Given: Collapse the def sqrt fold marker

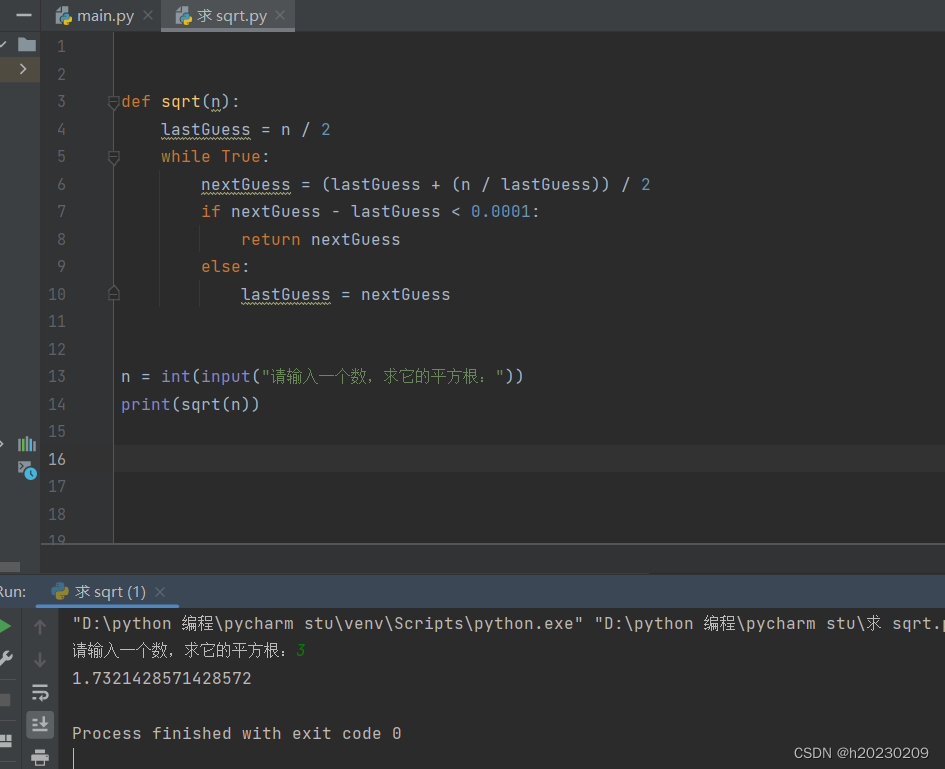Looking at the screenshot, I should point(113,102).
